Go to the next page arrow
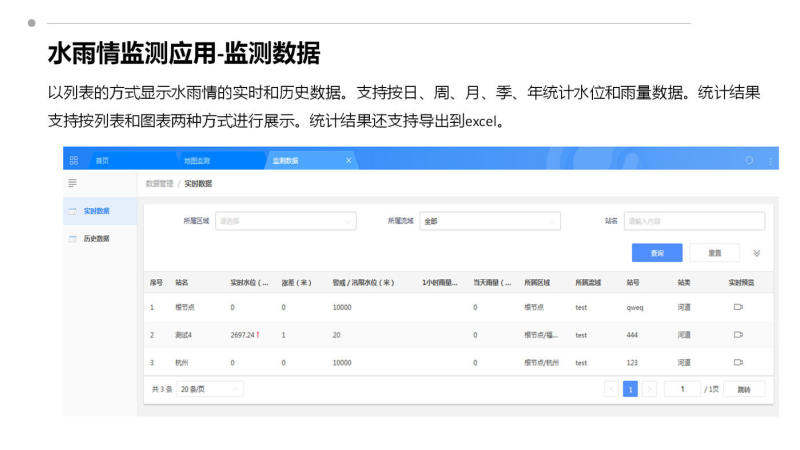800x450 pixels. [650, 389]
